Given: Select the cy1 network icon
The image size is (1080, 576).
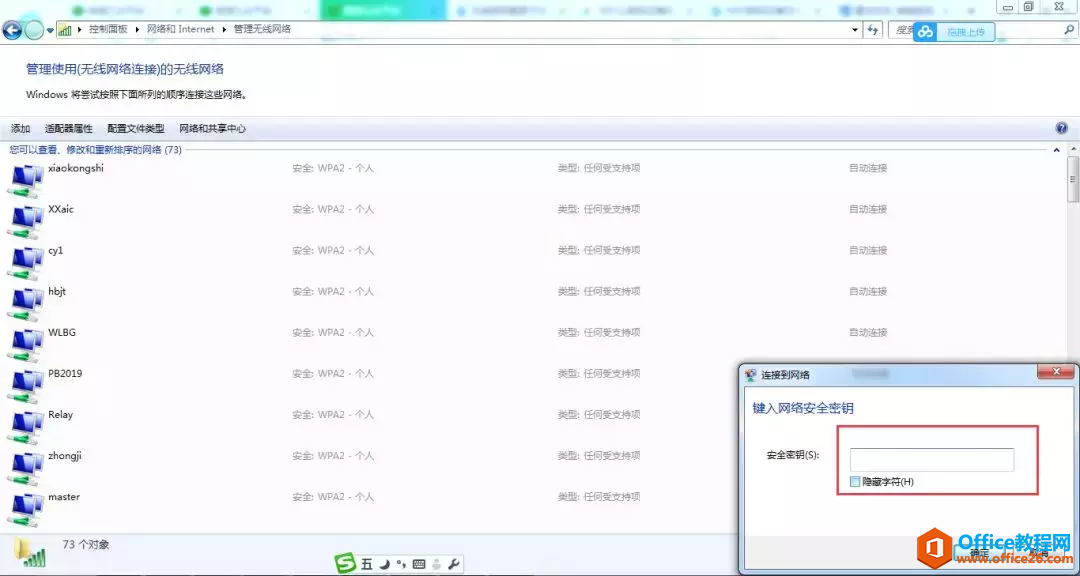Looking at the screenshot, I should [x=25, y=264].
